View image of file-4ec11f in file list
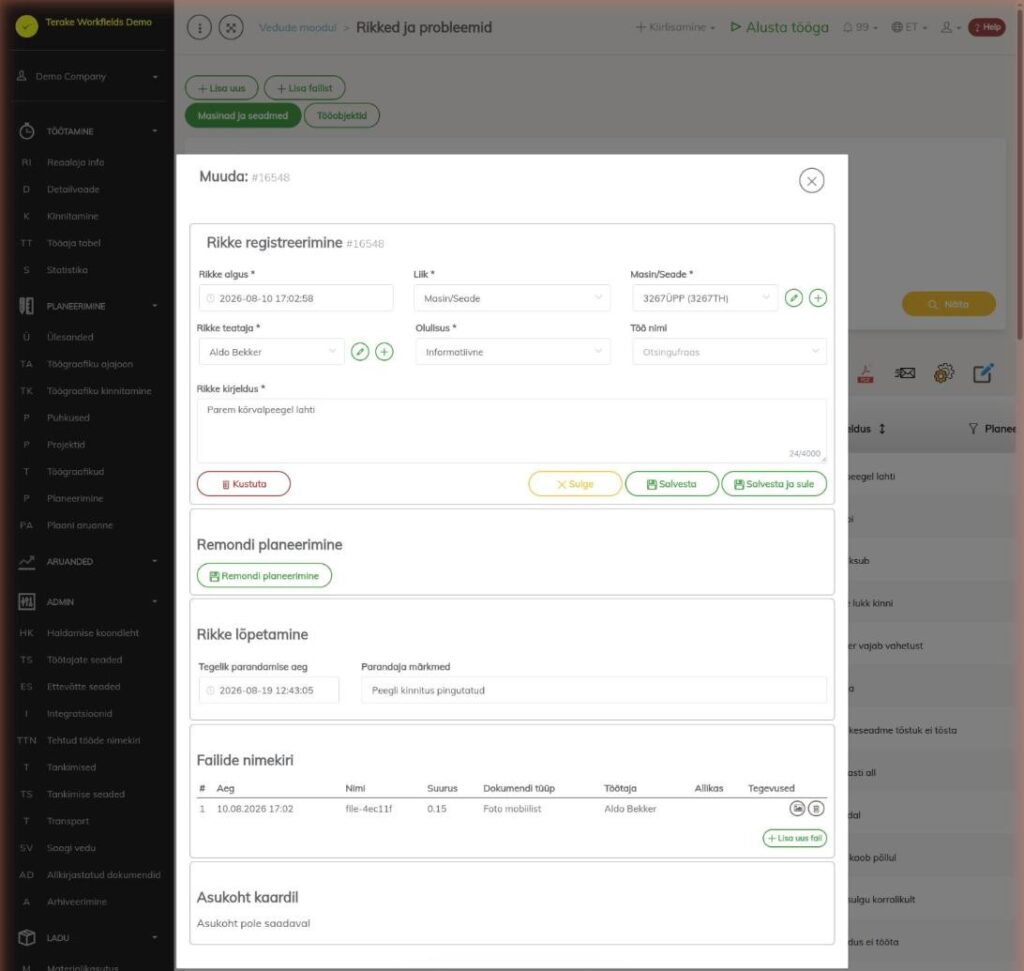This screenshot has height=971, width=1024. (797, 808)
